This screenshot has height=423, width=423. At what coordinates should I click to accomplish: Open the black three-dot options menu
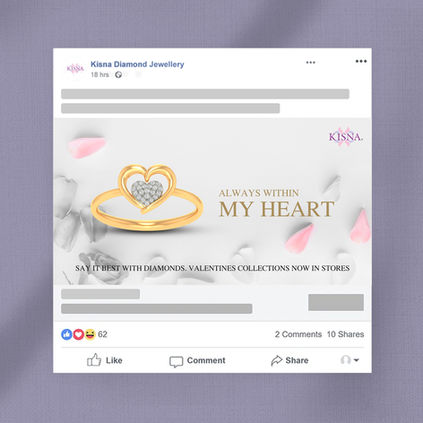pos(361,61)
